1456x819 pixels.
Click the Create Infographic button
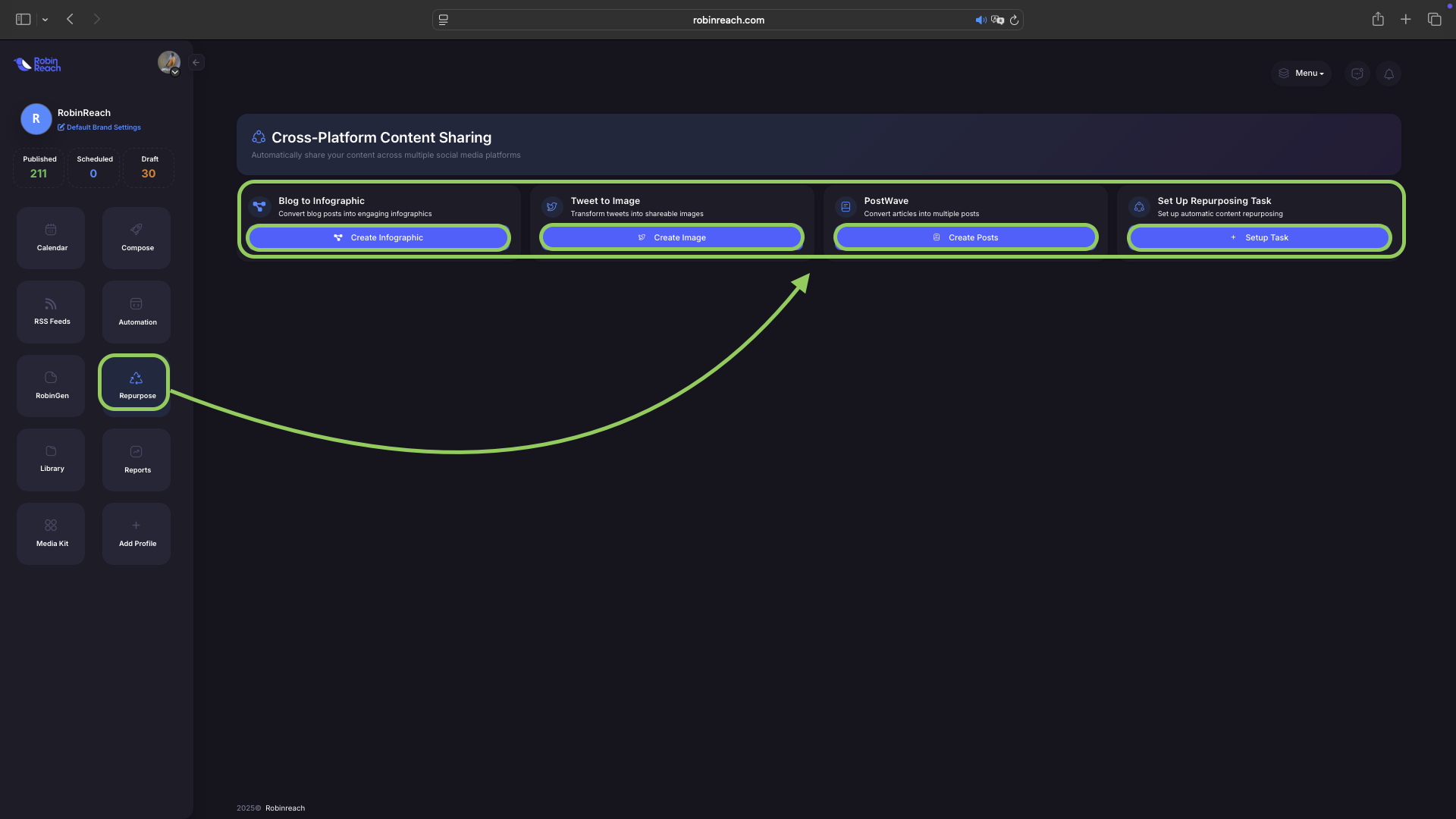click(x=378, y=237)
